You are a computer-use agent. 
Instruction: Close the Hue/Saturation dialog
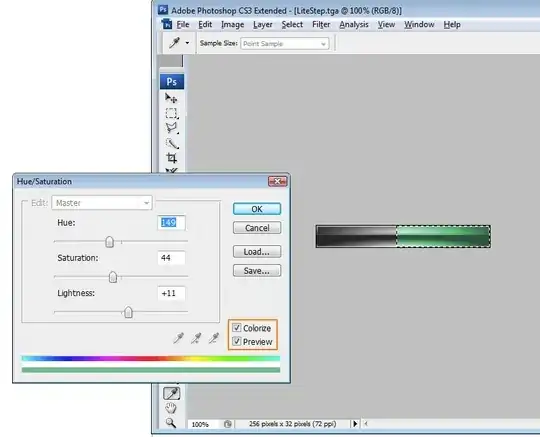click(x=278, y=181)
